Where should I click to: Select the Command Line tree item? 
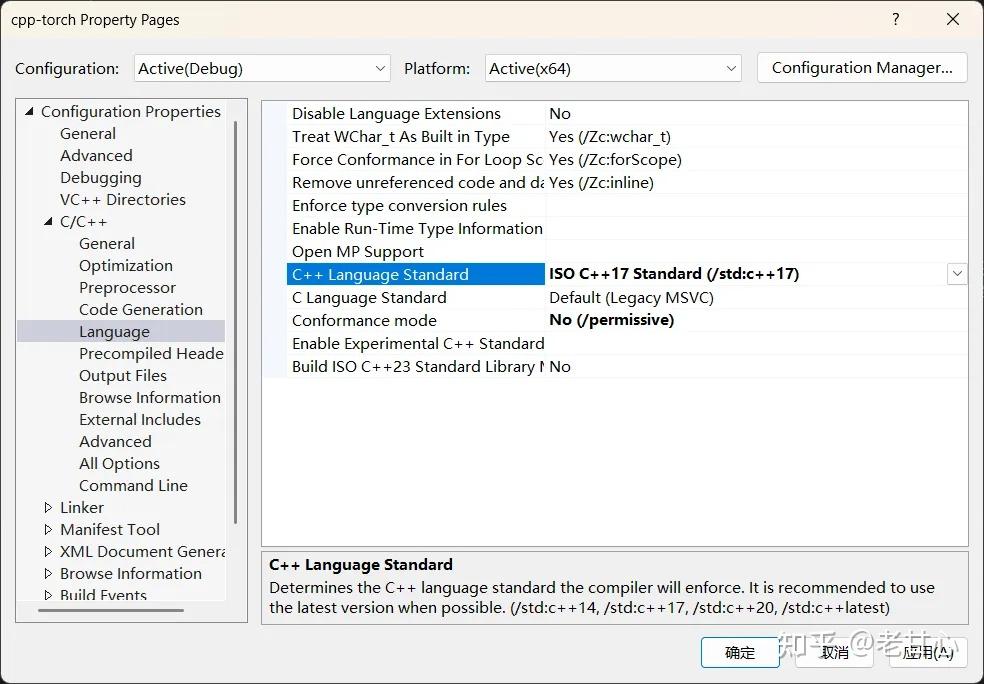tap(133, 485)
